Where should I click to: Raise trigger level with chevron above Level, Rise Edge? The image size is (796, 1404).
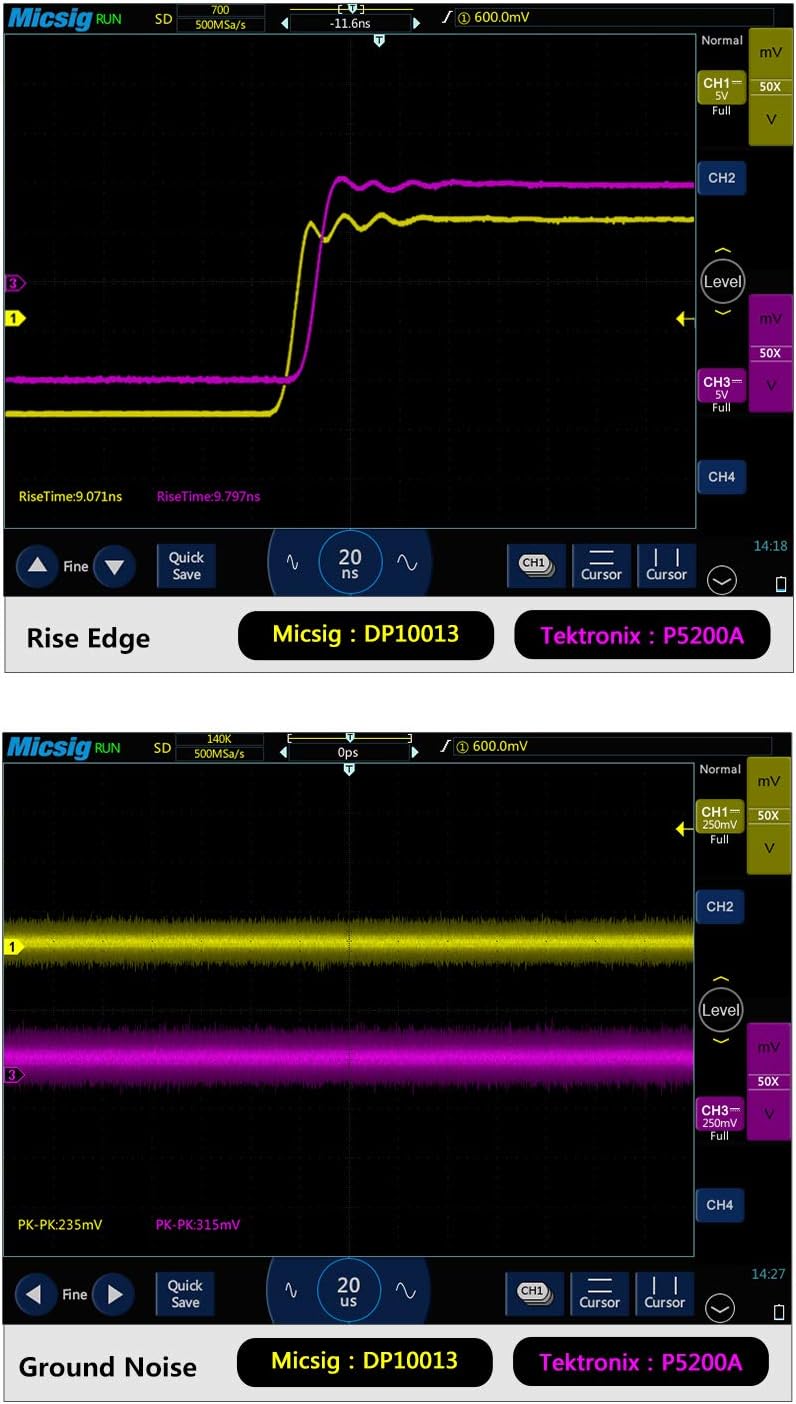point(723,250)
